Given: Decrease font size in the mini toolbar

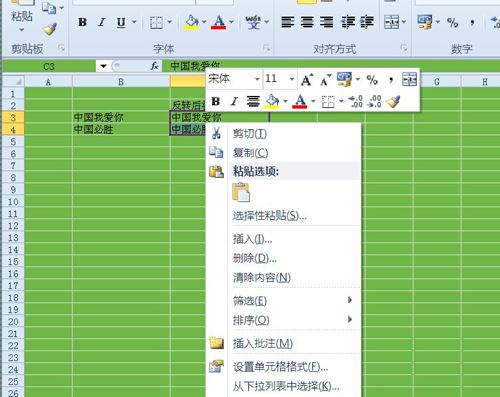Looking at the screenshot, I should [325, 79].
